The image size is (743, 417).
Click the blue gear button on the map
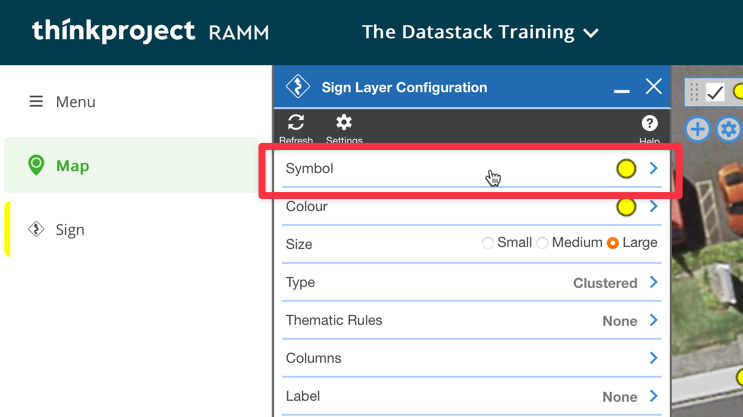tap(728, 129)
